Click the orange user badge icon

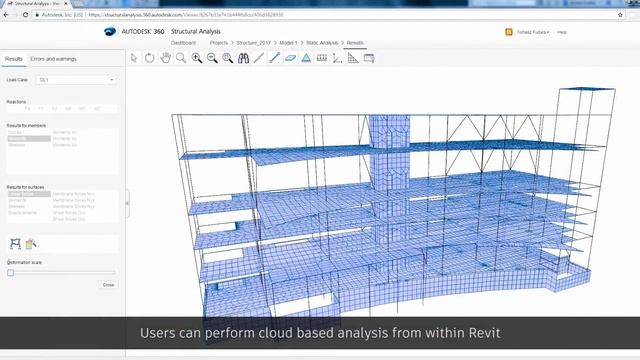pos(509,32)
